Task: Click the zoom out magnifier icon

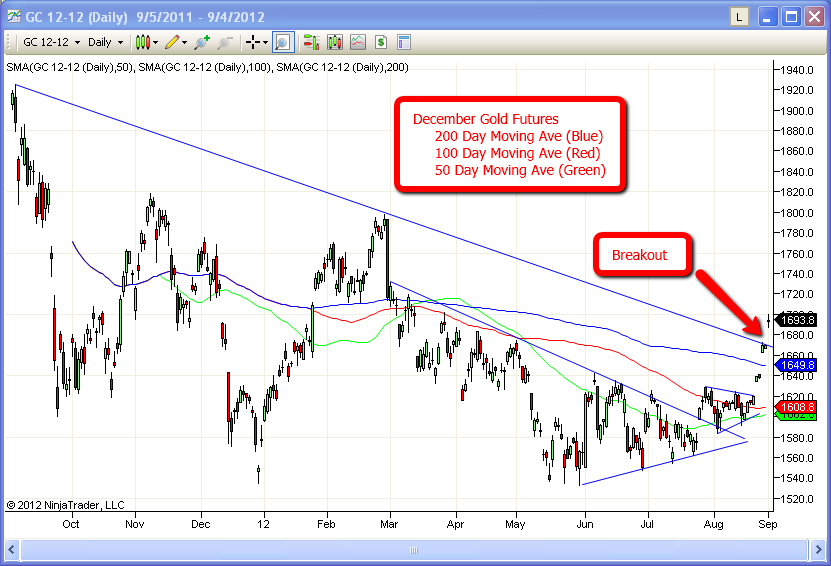Action: tap(224, 42)
